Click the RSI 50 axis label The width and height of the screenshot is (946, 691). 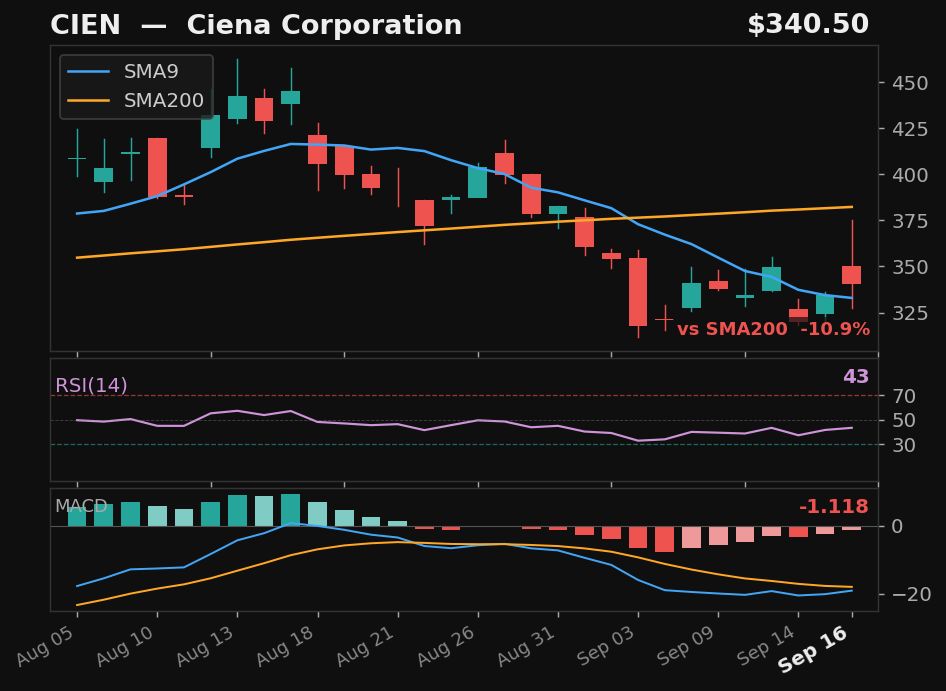(904, 421)
